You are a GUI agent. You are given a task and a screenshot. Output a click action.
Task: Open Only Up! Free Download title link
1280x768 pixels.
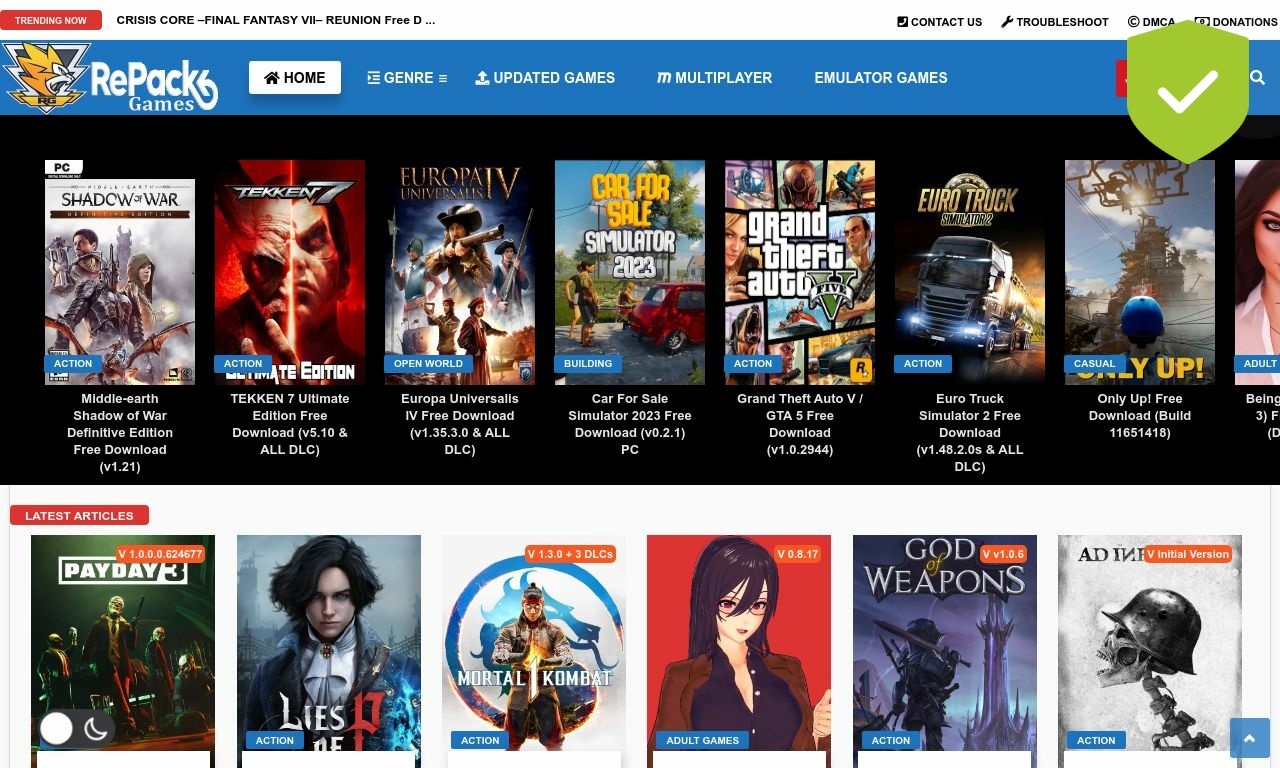pos(1140,415)
